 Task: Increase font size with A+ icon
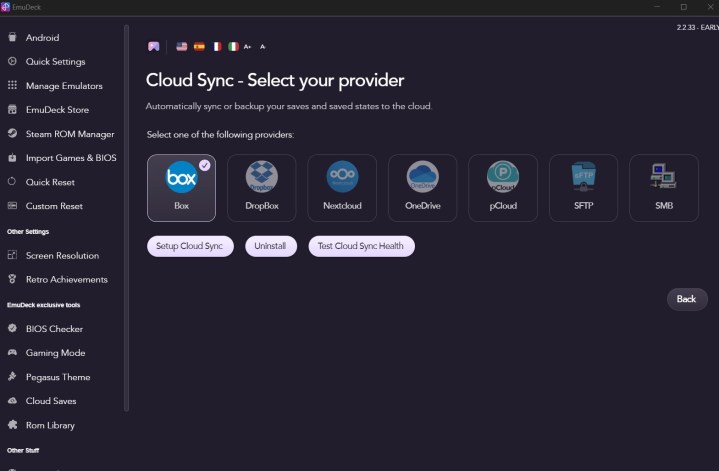tap(248, 47)
